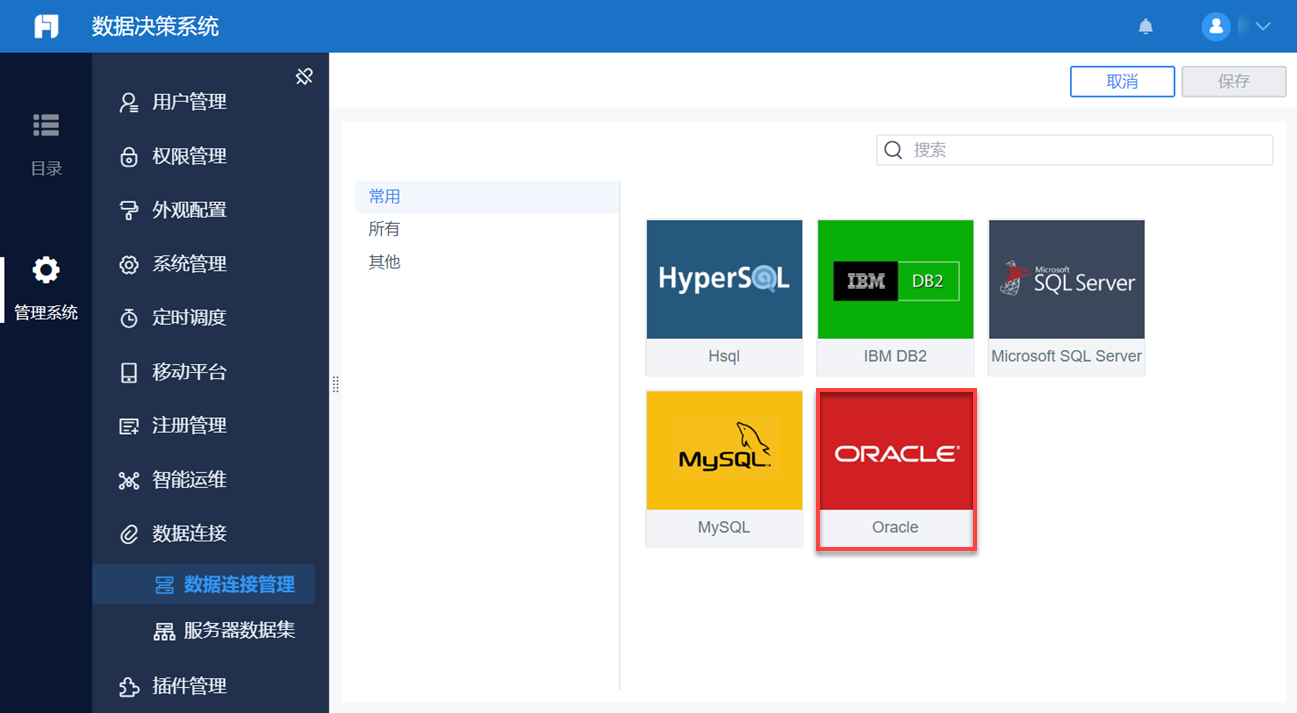Viewport: 1297px width, 713px height.
Task: Click the 智能运维 network icon
Action: (x=129, y=480)
